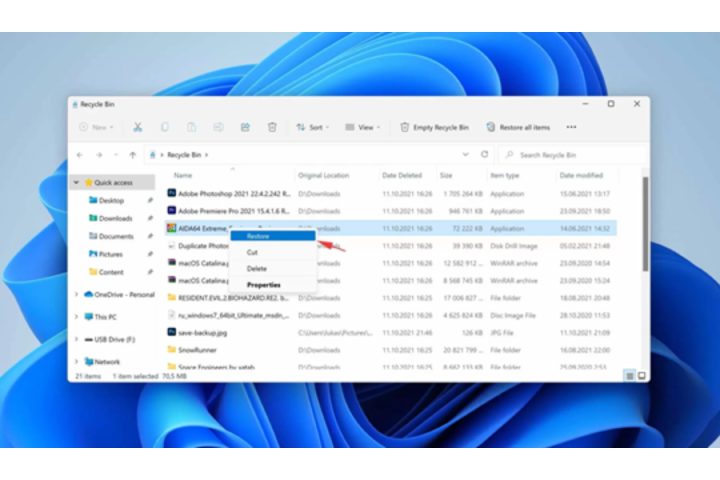Open recent locations chevron near navigation arrows
This screenshot has width=720, height=480.
point(116,155)
